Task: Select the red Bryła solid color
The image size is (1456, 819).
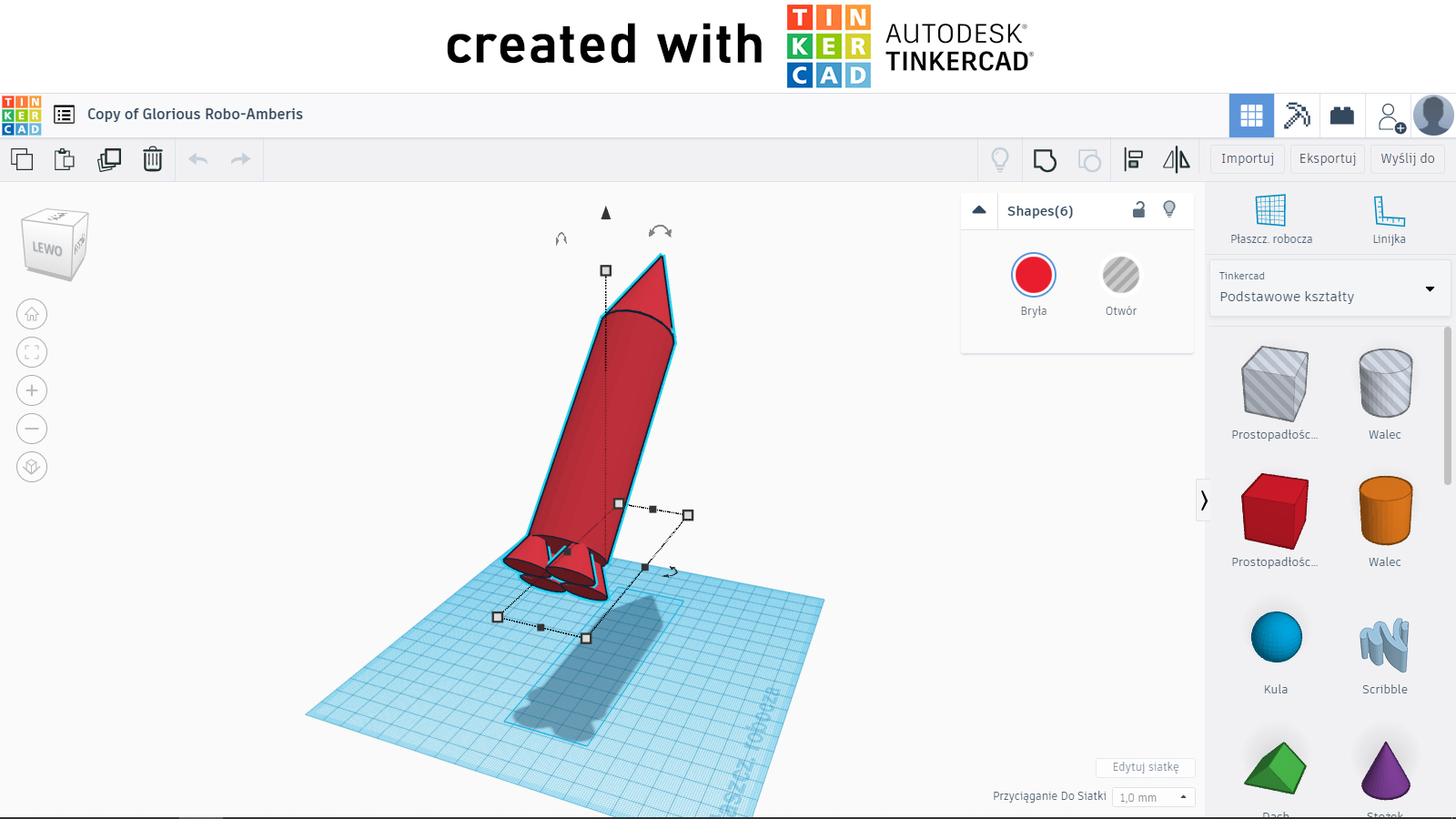Action: point(1034,275)
